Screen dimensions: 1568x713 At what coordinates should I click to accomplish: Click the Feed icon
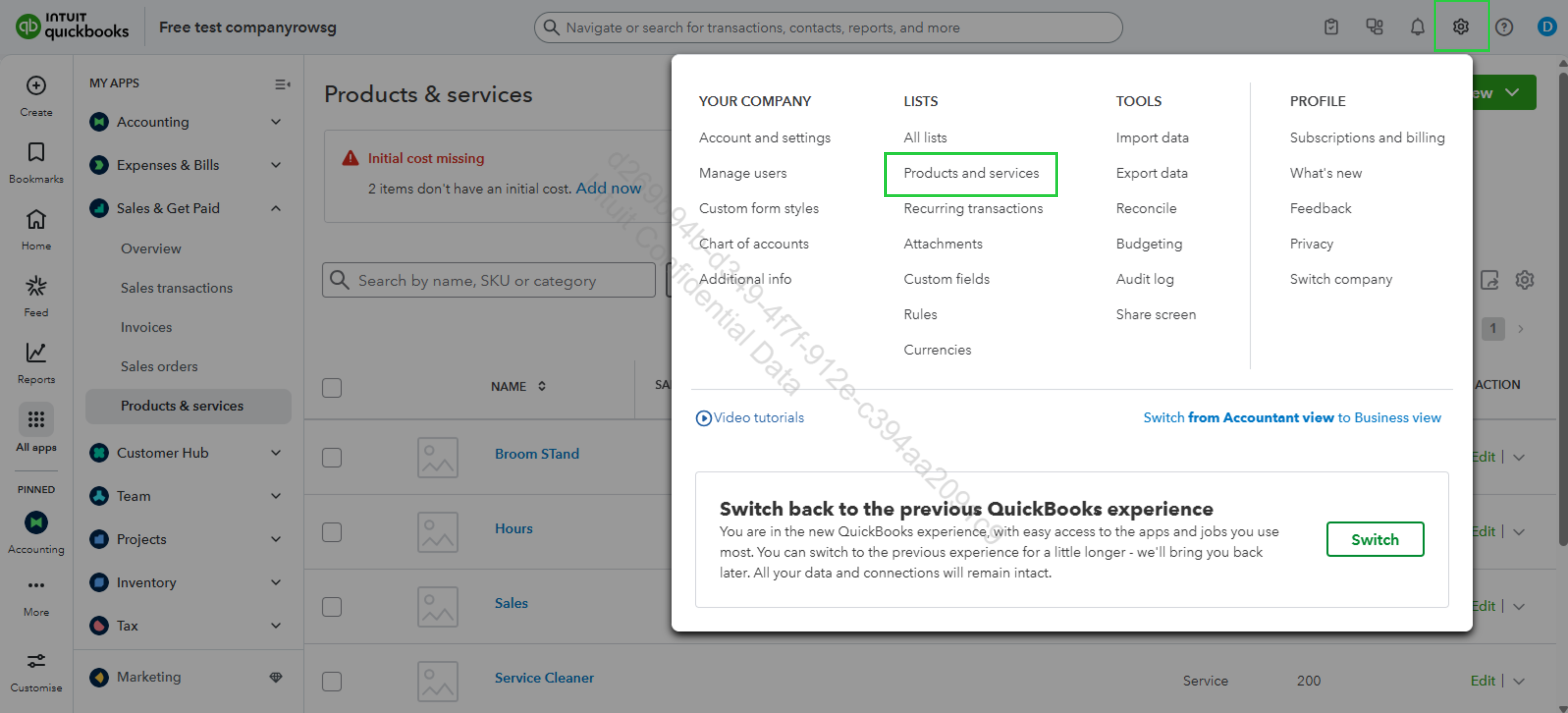pos(36,286)
